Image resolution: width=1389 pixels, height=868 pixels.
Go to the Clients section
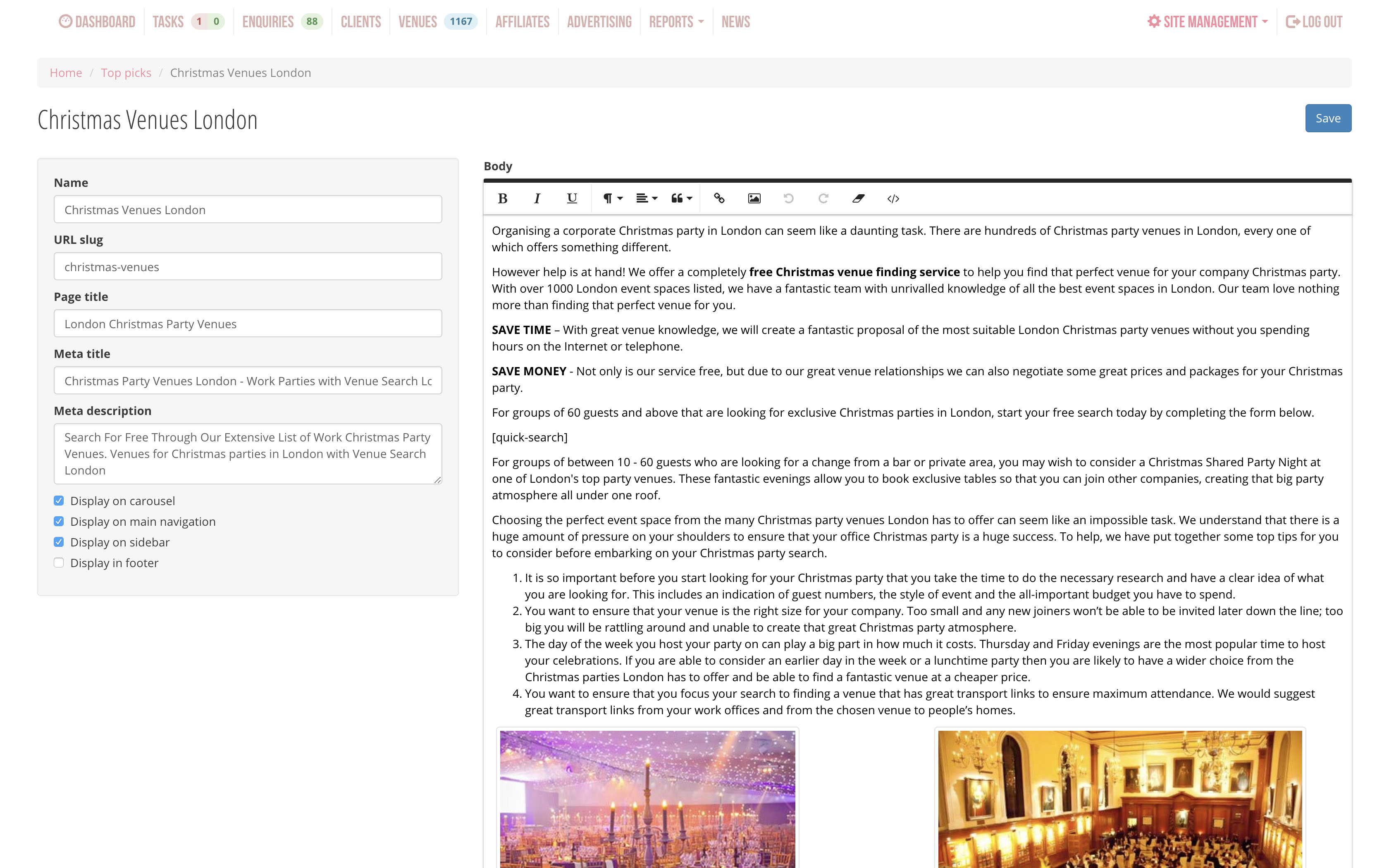coord(361,22)
